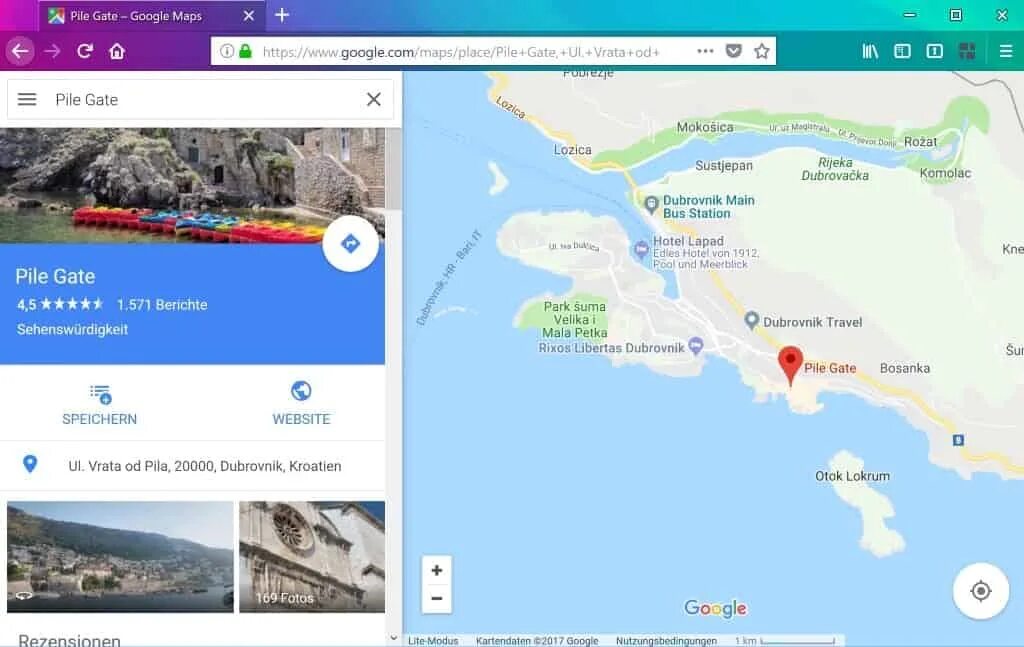The image size is (1024, 647).
Task: Open the Nutzungsbedingungen link
Action: pos(666,641)
